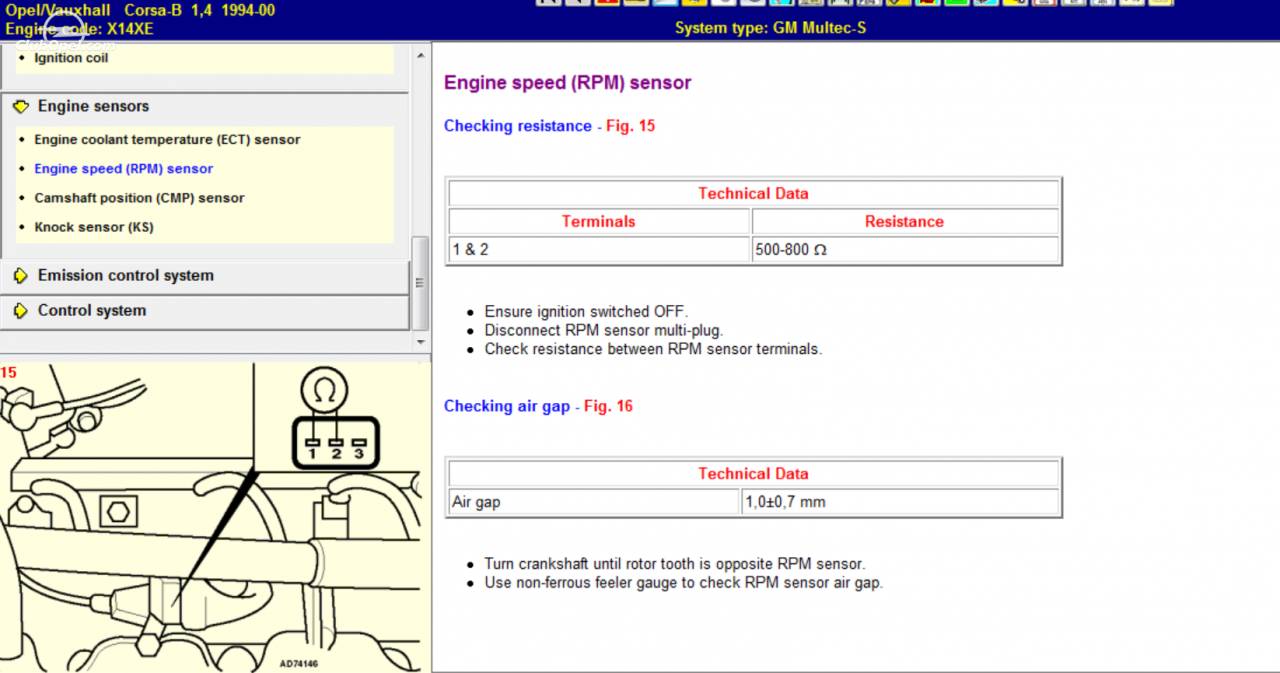Click the Engine sensors heading
Image resolution: width=1280 pixels, height=673 pixels.
(93, 106)
